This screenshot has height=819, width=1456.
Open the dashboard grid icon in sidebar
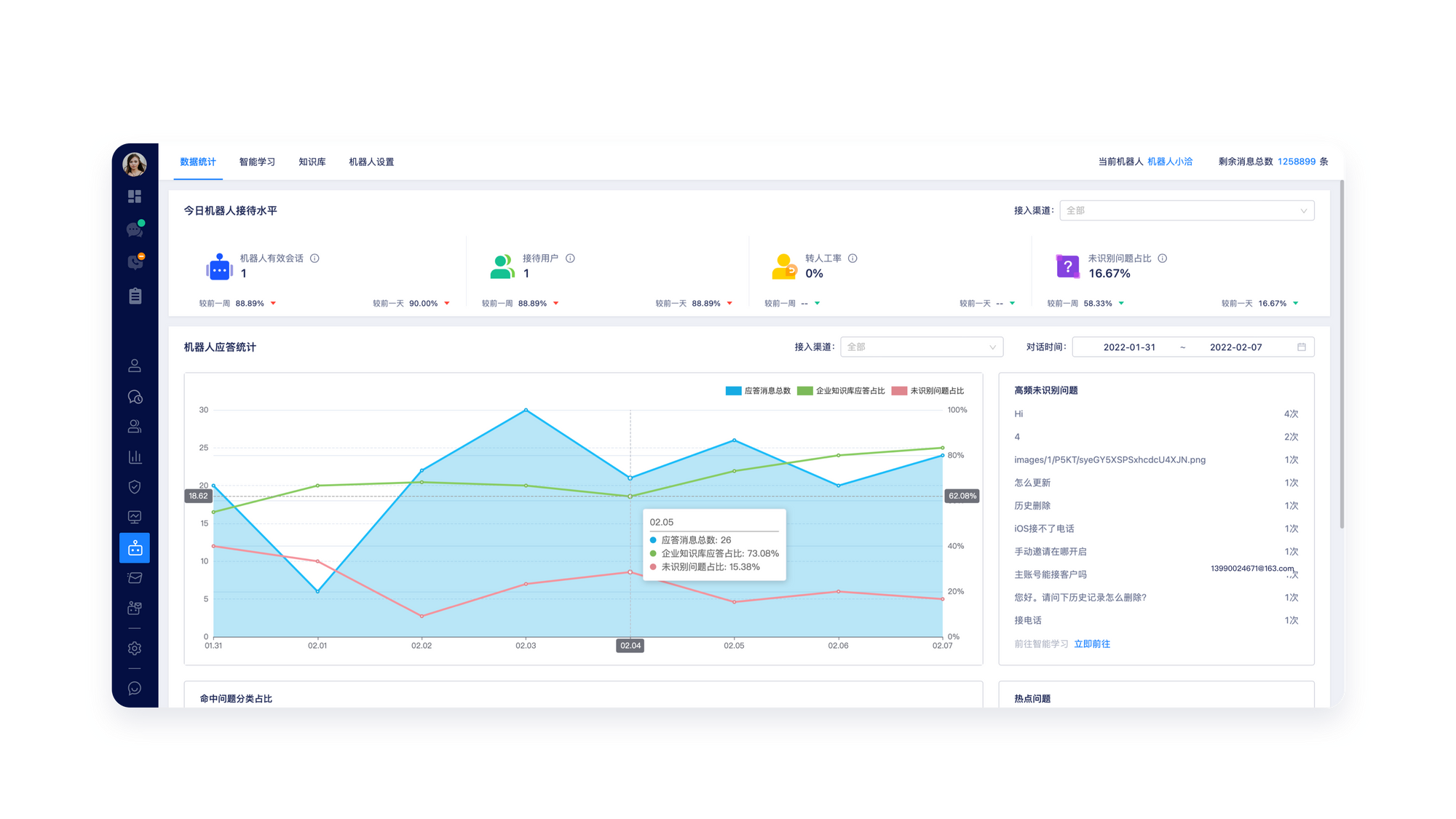135,197
